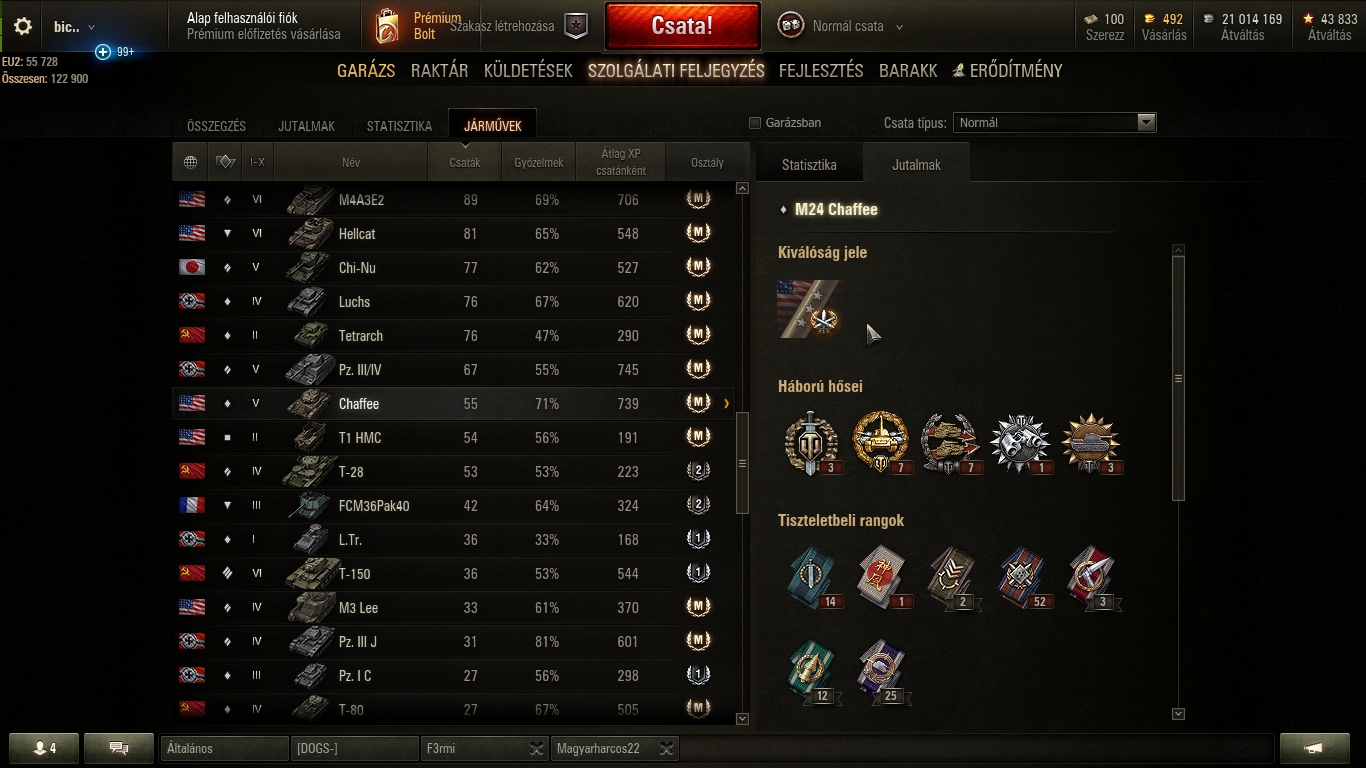The height and width of the screenshot is (768, 1366).
Task: Open the contacts list button showing 4
Action: pyautogui.click(x=44, y=748)
